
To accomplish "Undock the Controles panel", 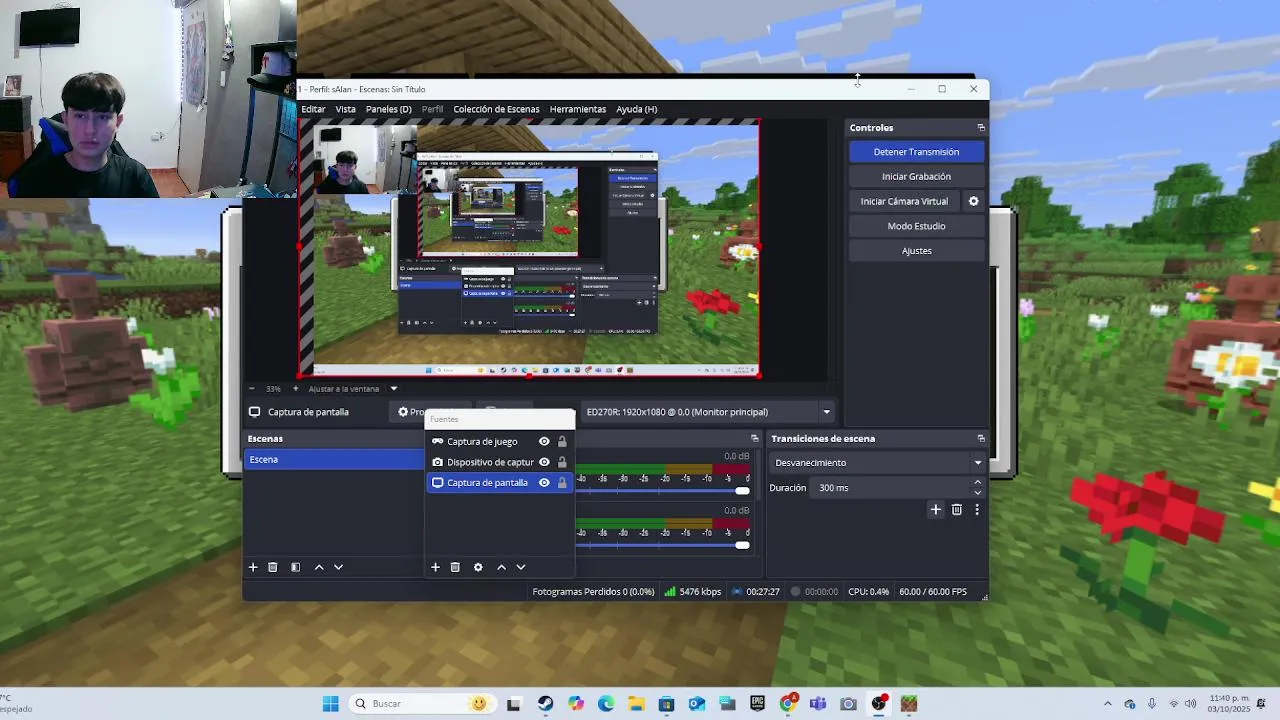I will [981, 128].
